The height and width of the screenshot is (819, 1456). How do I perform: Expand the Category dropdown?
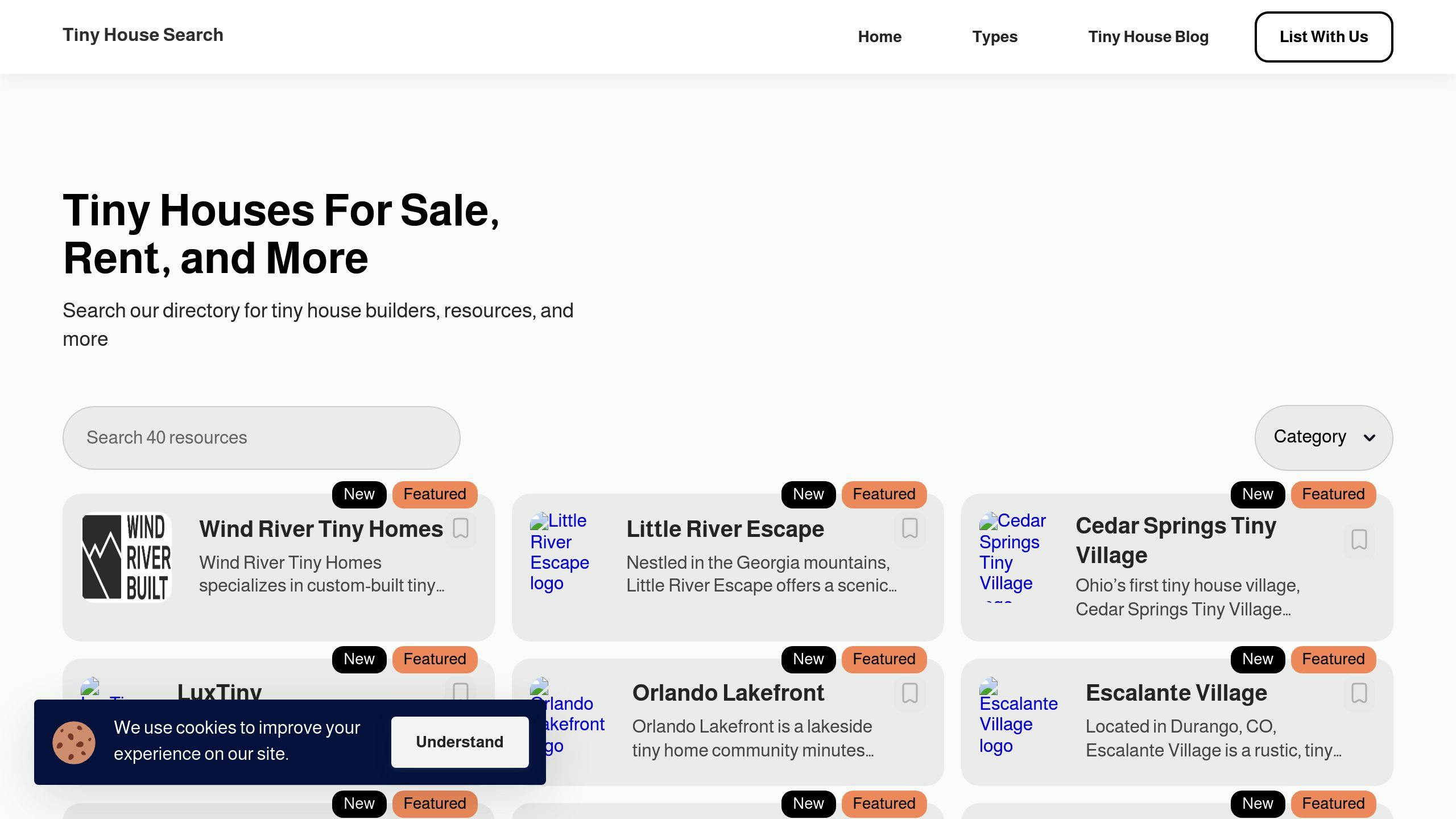click(1323, 437)
